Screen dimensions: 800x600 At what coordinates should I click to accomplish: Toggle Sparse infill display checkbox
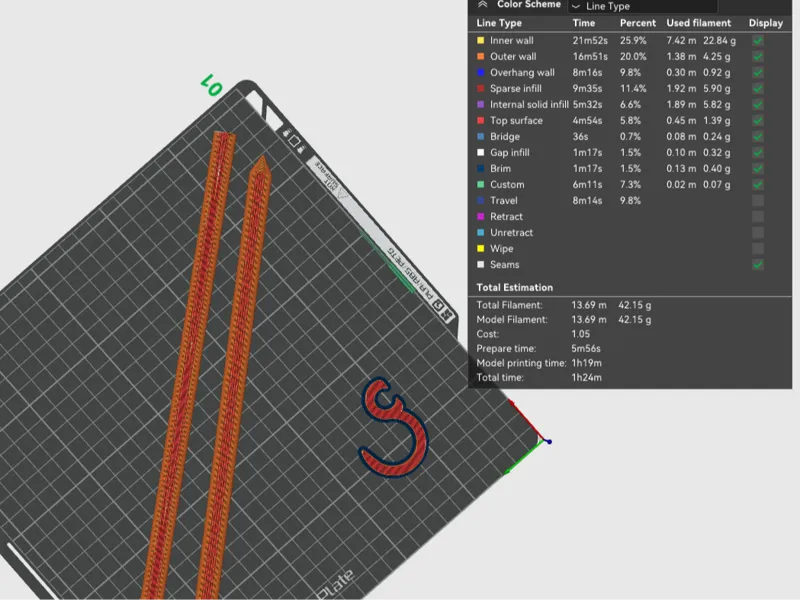pyautogui.click(x=758, y=88)
